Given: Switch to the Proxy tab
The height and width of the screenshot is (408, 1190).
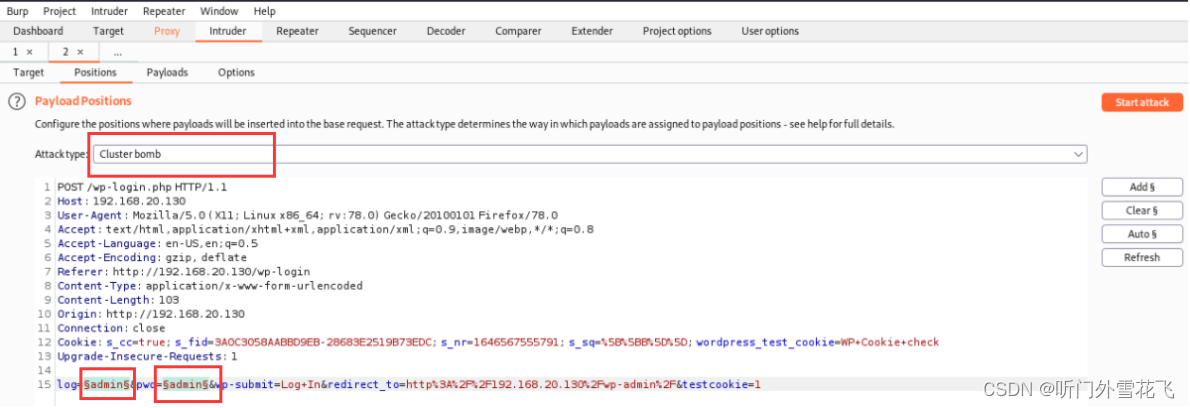Looking at the screenshot, I should coord(167,31).
